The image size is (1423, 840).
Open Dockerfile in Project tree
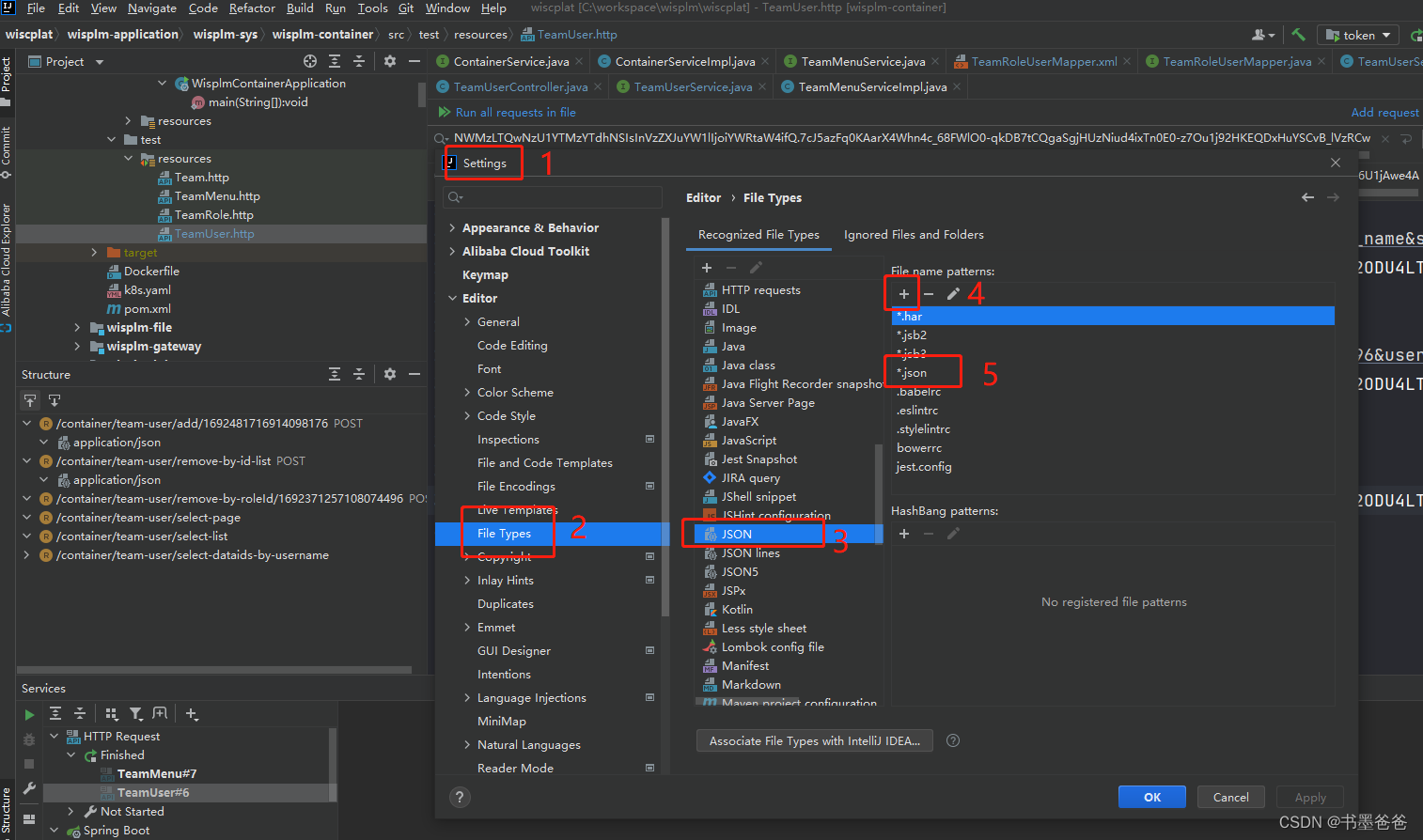pos(151,272)
